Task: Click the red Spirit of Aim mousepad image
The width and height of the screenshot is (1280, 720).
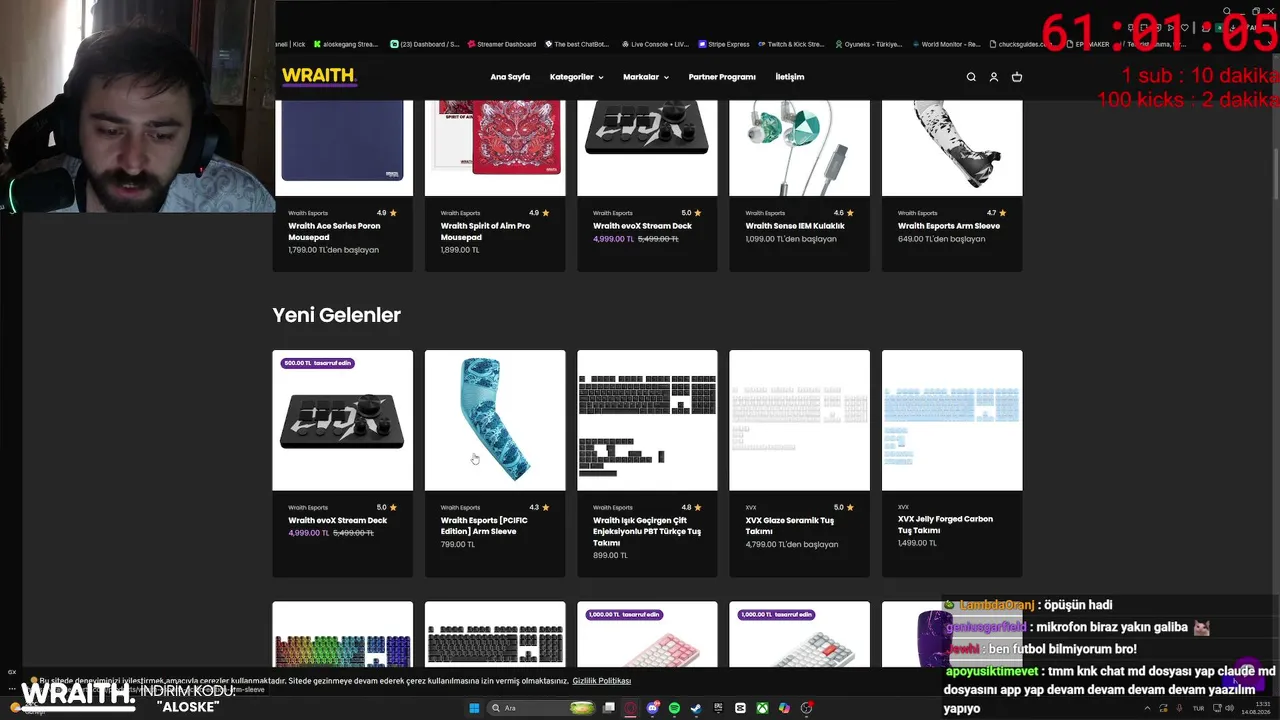Action: click(x=495, y=147)
